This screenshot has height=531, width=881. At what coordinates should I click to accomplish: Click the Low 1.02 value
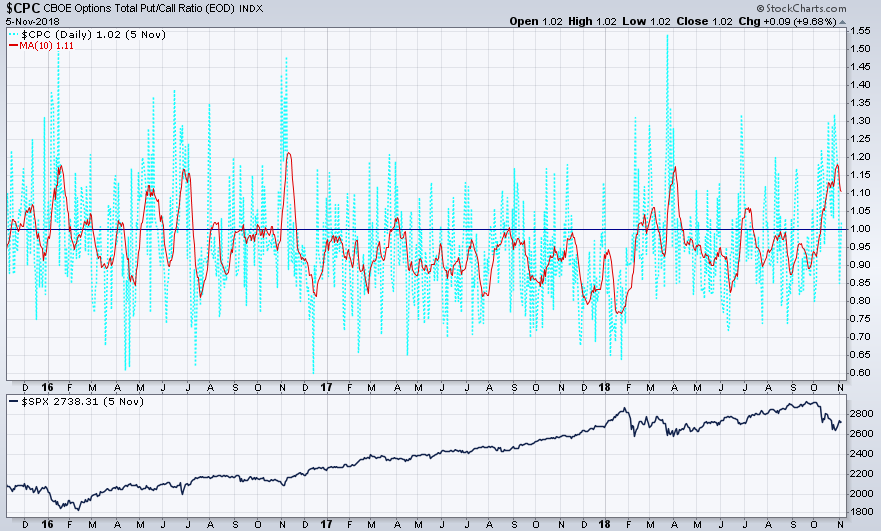(x=646, y=21)
